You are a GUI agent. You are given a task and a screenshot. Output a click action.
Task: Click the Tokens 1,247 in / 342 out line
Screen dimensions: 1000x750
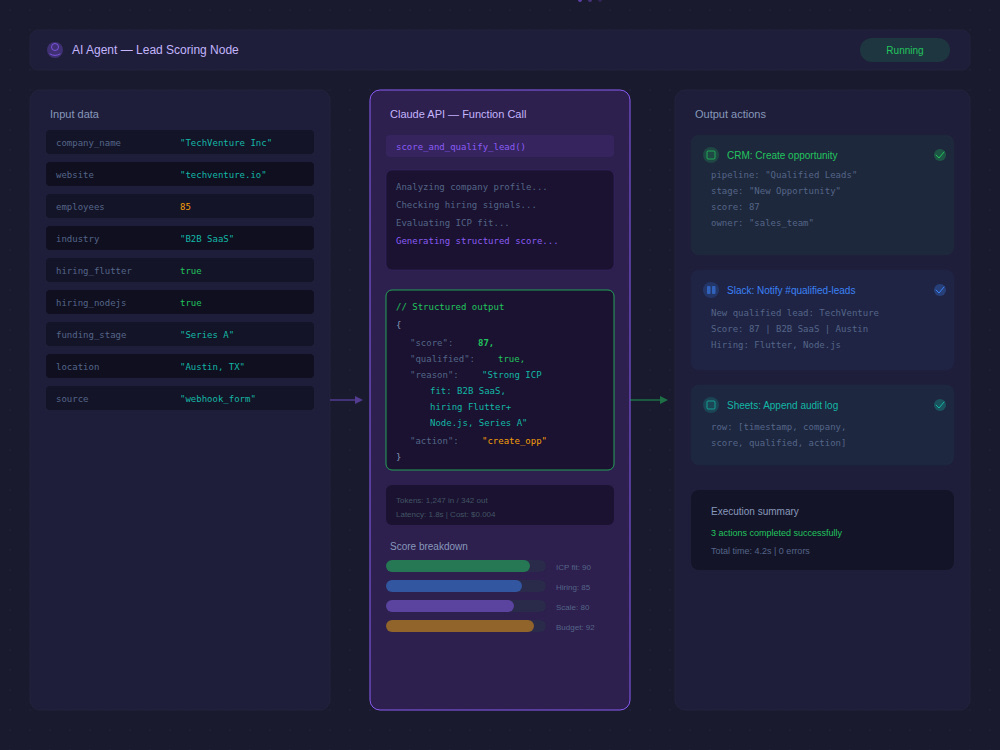pos(441,501)
